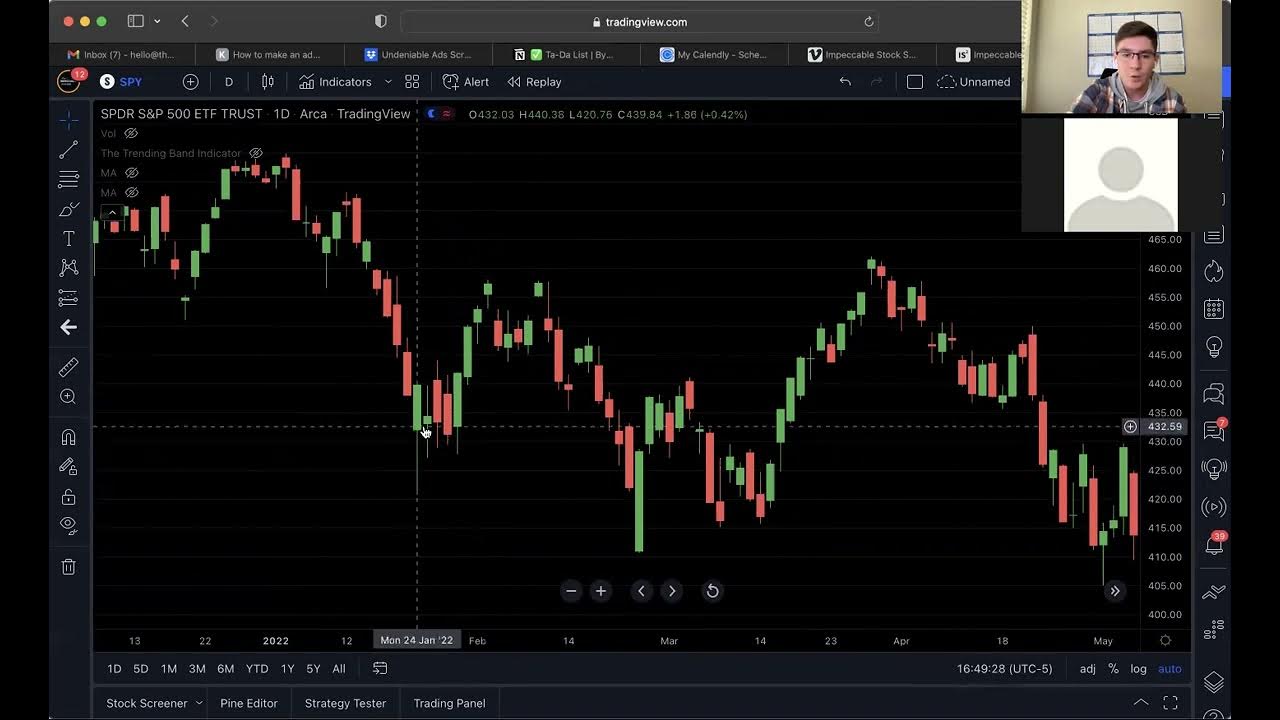Toggle lock all drawing tools
This screenshot has width=1280, height=720.
point(68,497)
